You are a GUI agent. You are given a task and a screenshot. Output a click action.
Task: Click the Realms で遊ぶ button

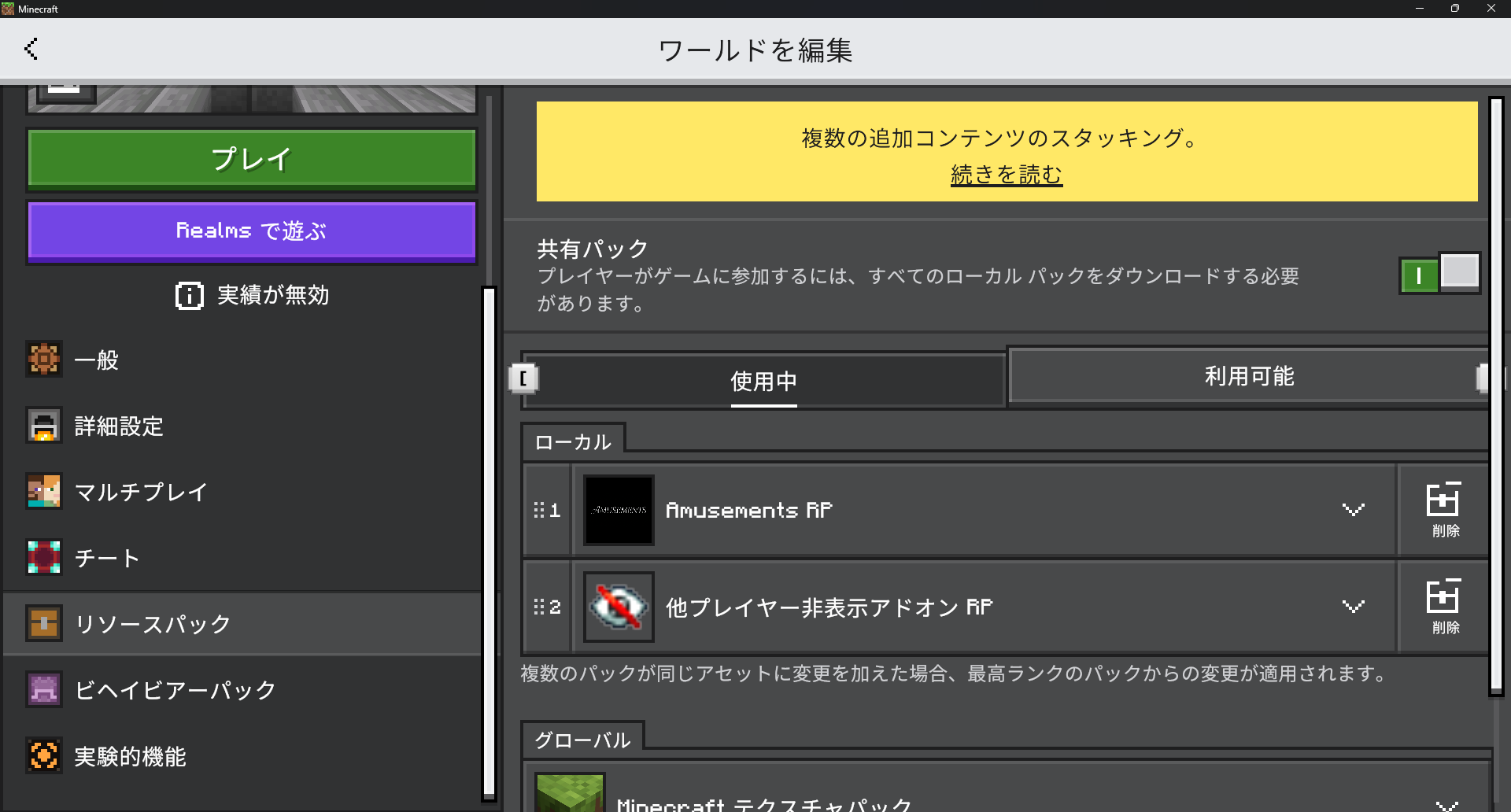[x=252, y=231]
